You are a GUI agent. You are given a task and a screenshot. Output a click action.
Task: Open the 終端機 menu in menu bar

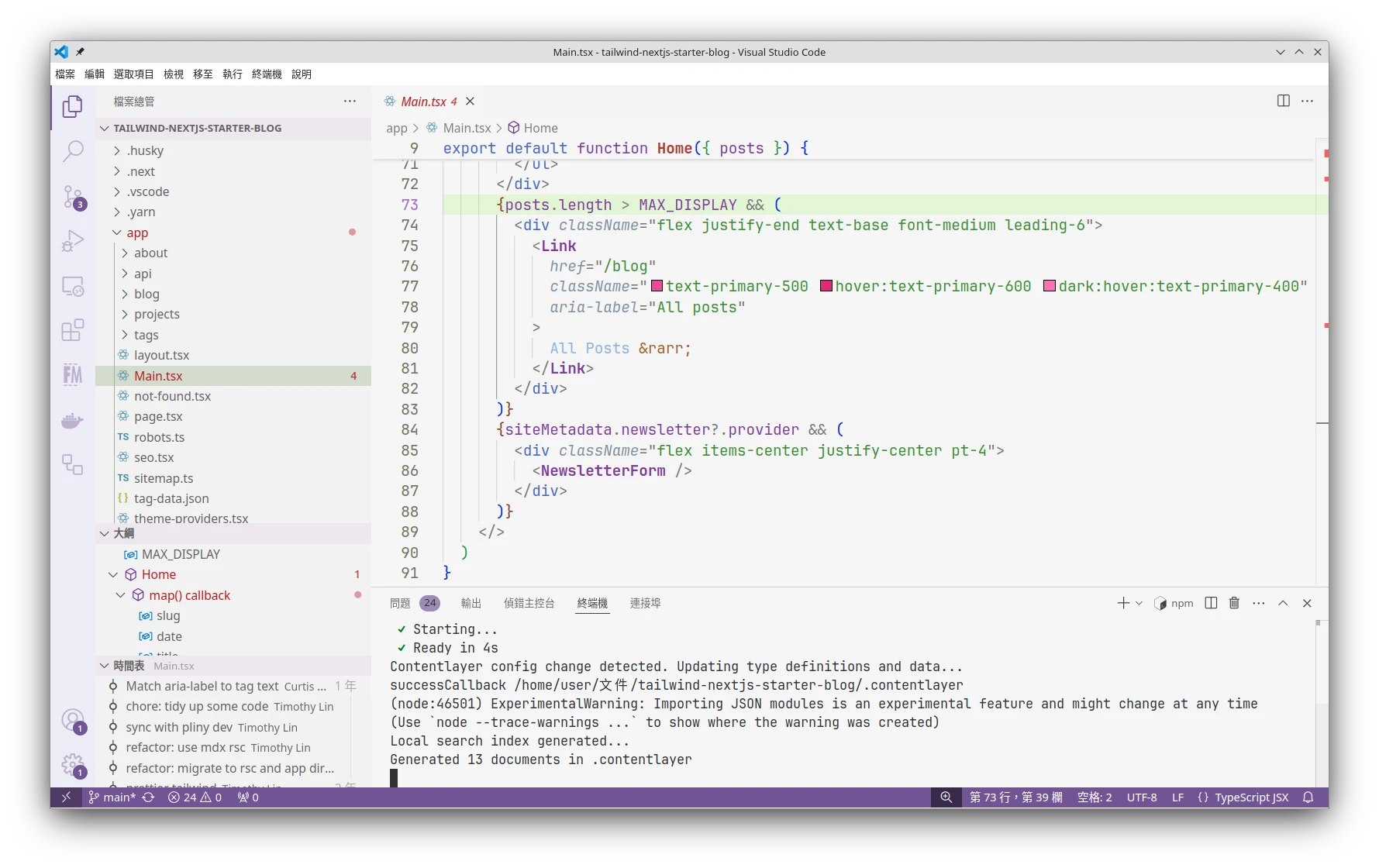point(267,74)
